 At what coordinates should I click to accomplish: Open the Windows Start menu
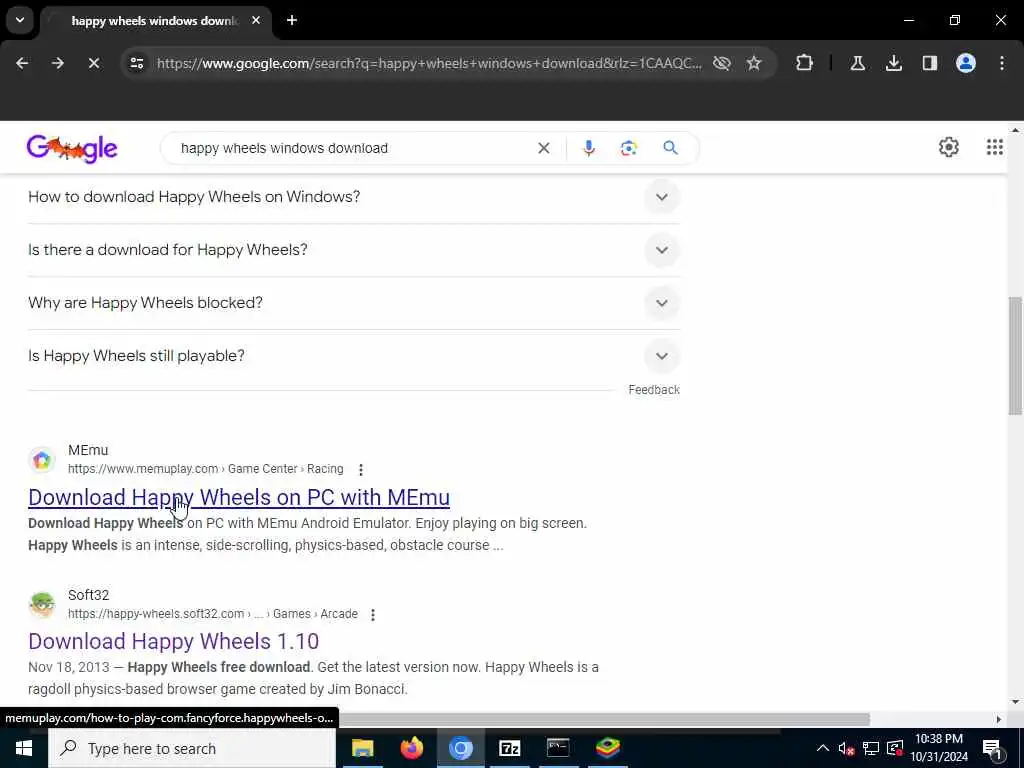tap(24, 748)
